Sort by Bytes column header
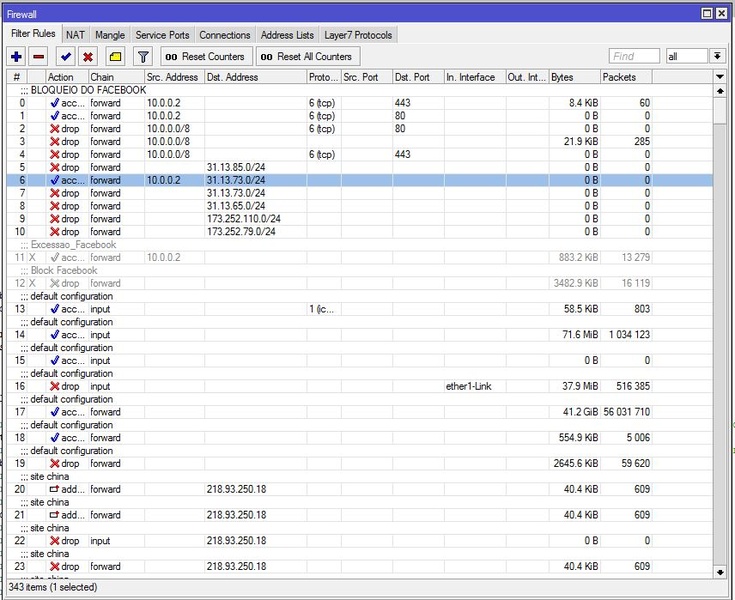Viewport: 735px width, 600px height. (575, 77)
